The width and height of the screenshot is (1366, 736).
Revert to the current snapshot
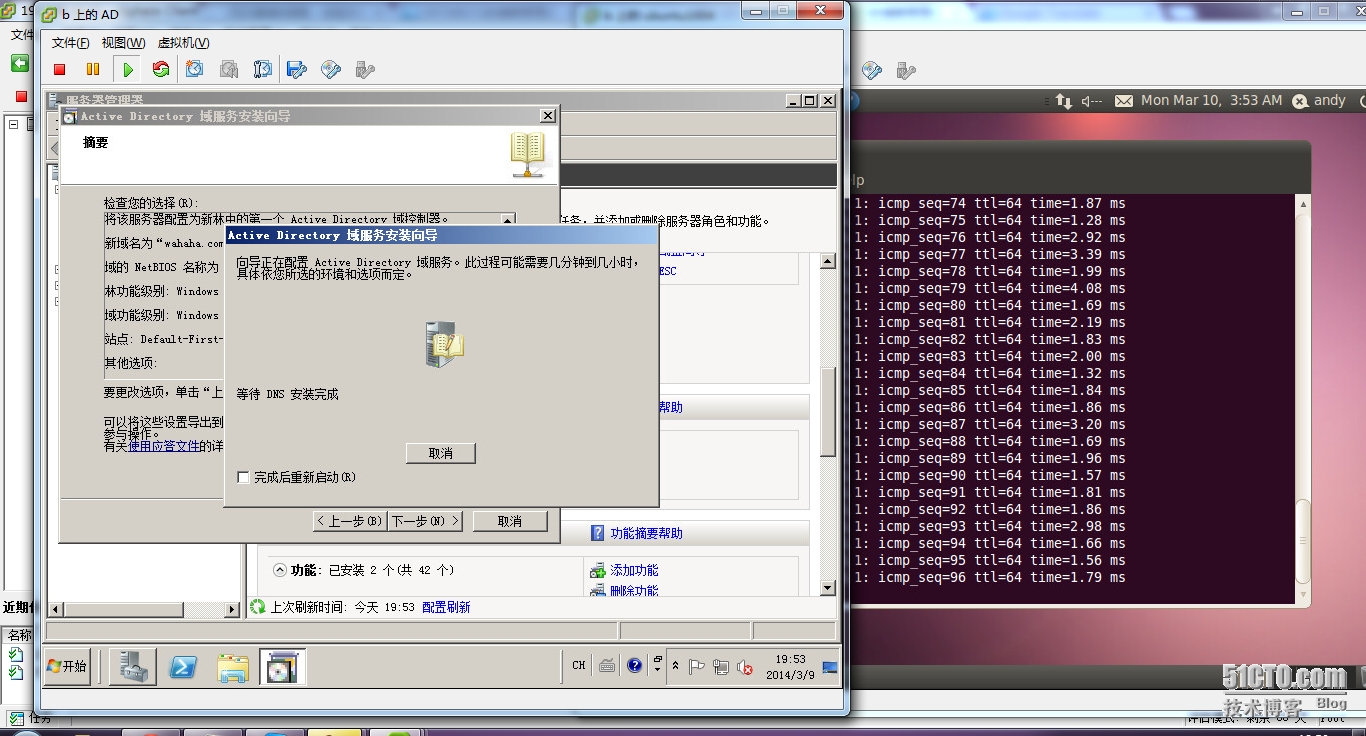229,69
